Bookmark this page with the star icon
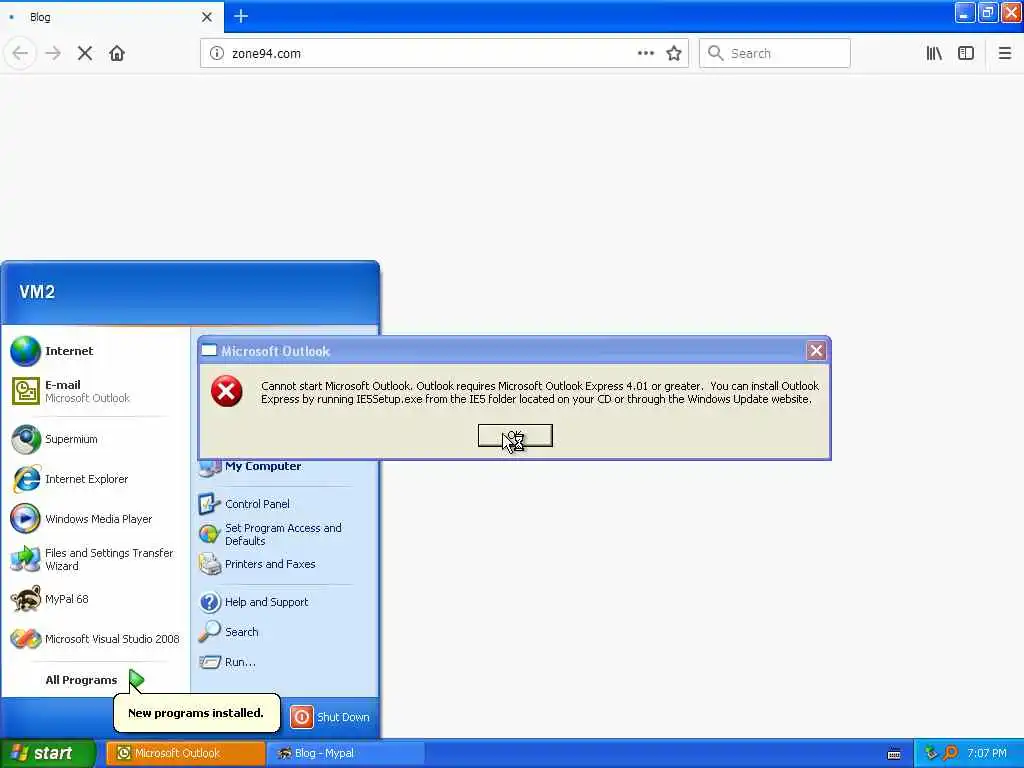This screenshot has height=768, width=1024. click(x=674, y=53)
